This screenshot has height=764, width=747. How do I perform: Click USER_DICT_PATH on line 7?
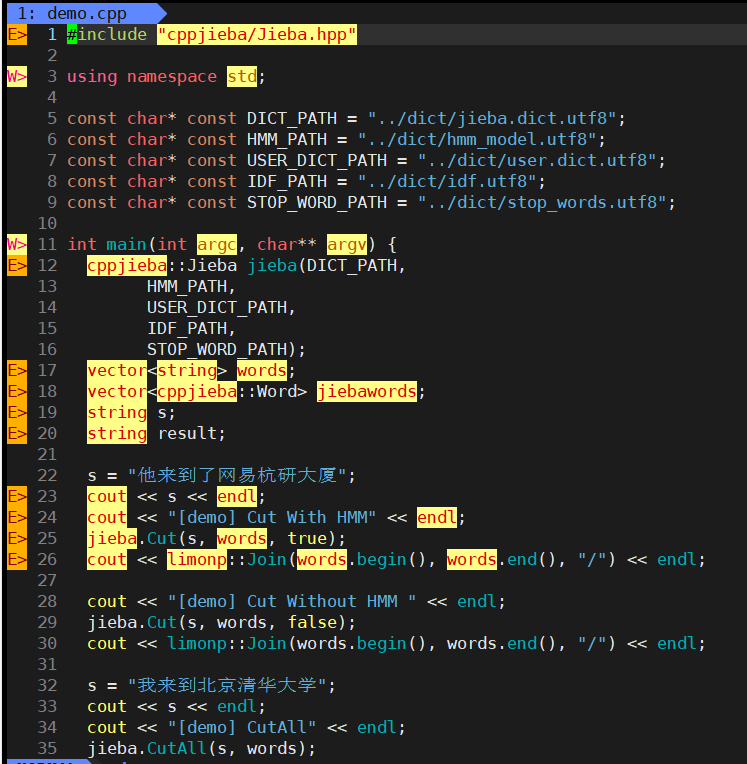(317, 160)
